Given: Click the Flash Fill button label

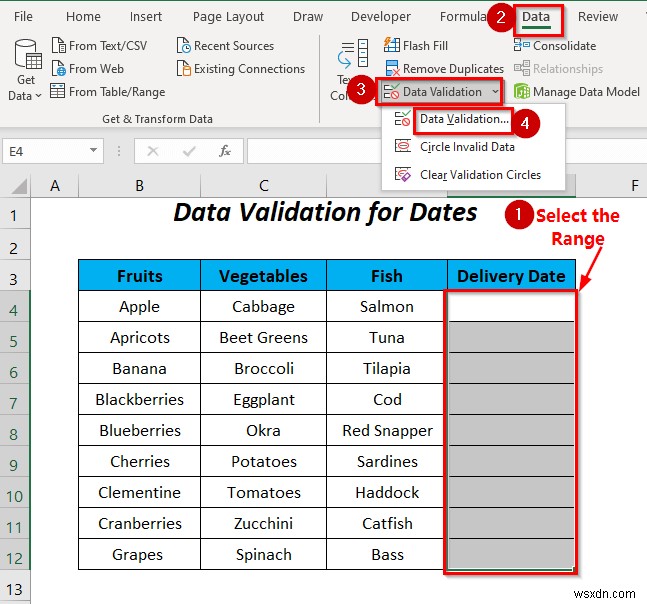Looking at the screenshot, I should 425,45.
